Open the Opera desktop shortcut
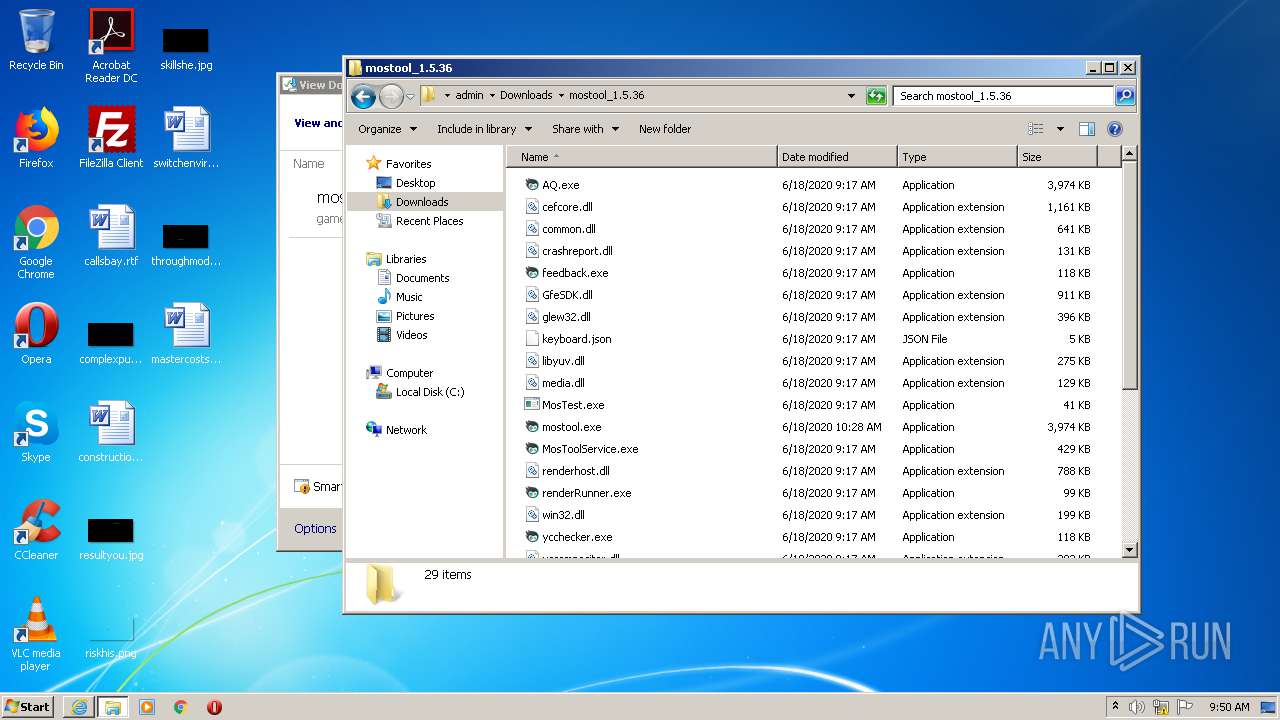The height and width of the screenshot is (720, 1280). (36, 334)
